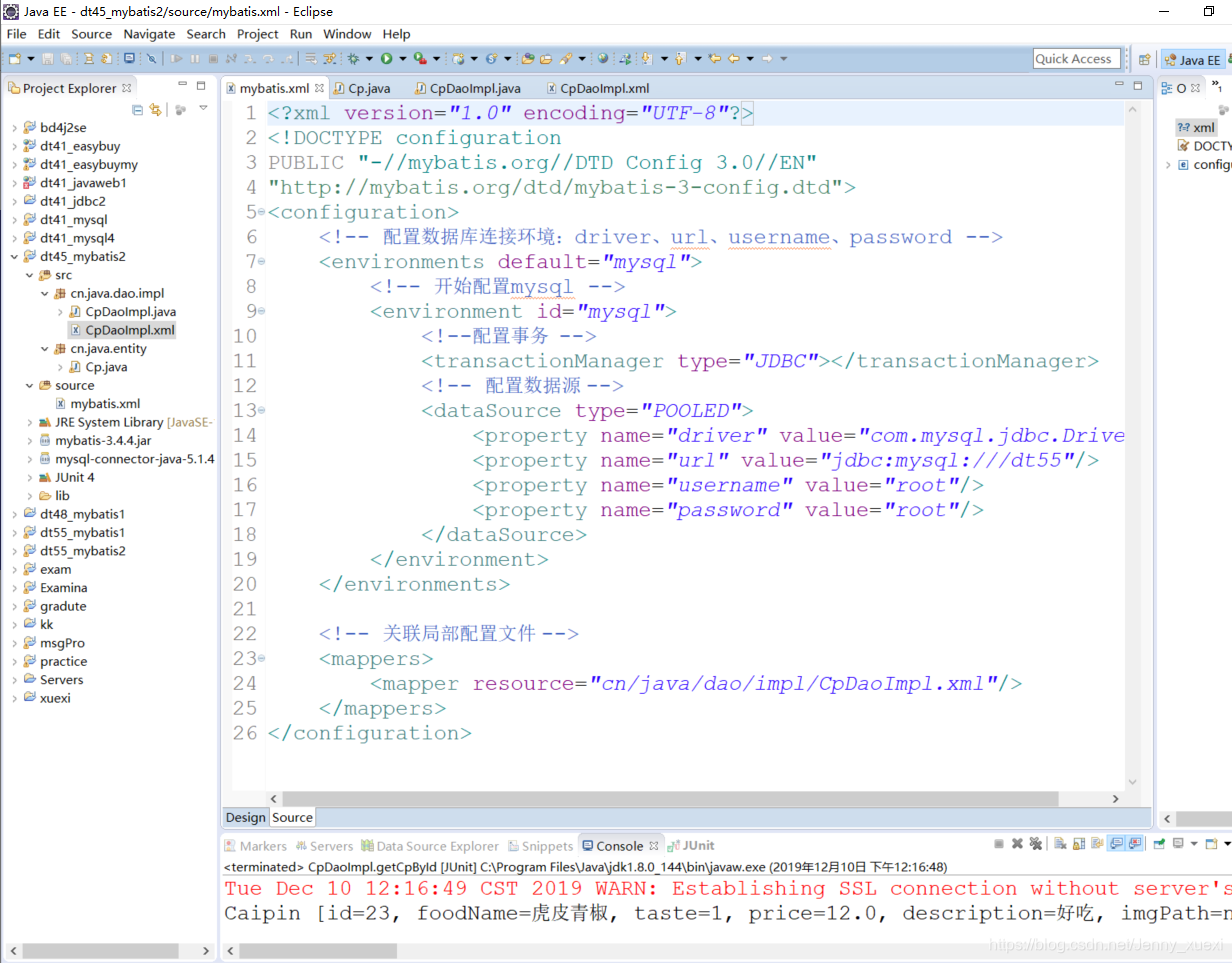Click the Clear Console icon
1232x963 pixels.
point(1060,844)
